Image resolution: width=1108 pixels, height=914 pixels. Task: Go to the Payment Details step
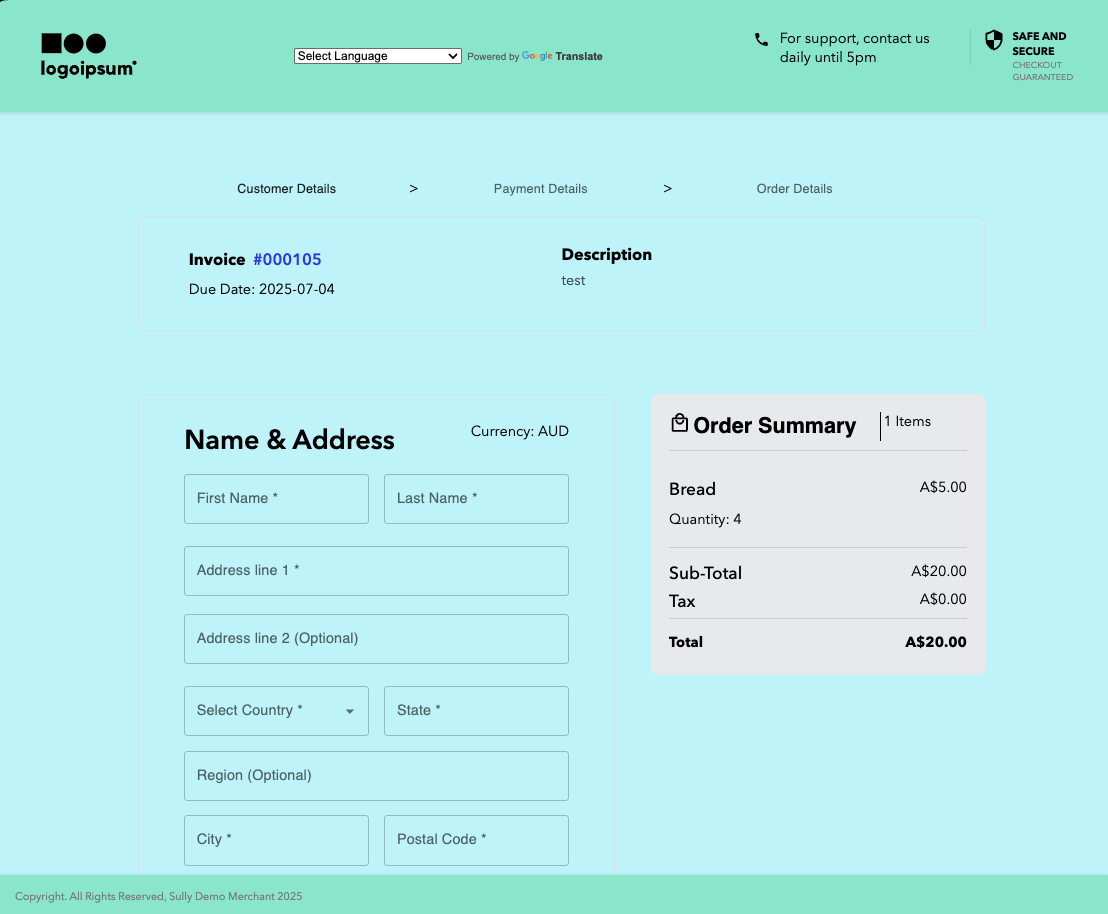pyautogui.click(x=540, y=189)
